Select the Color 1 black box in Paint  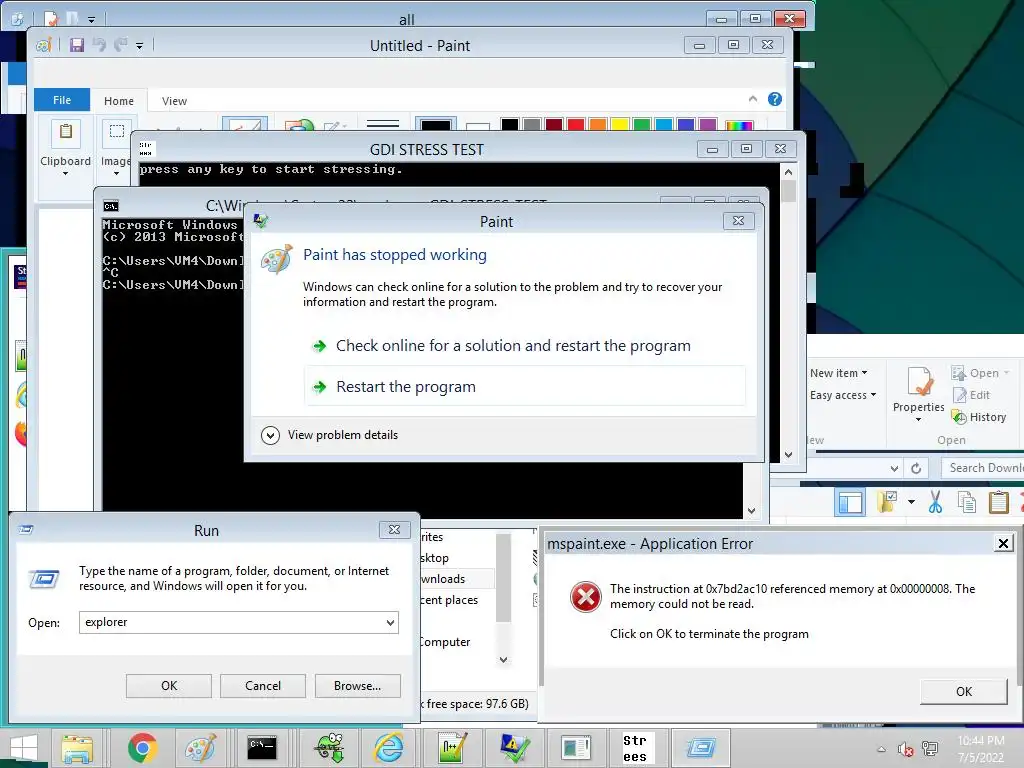click(x=436, y=124)
